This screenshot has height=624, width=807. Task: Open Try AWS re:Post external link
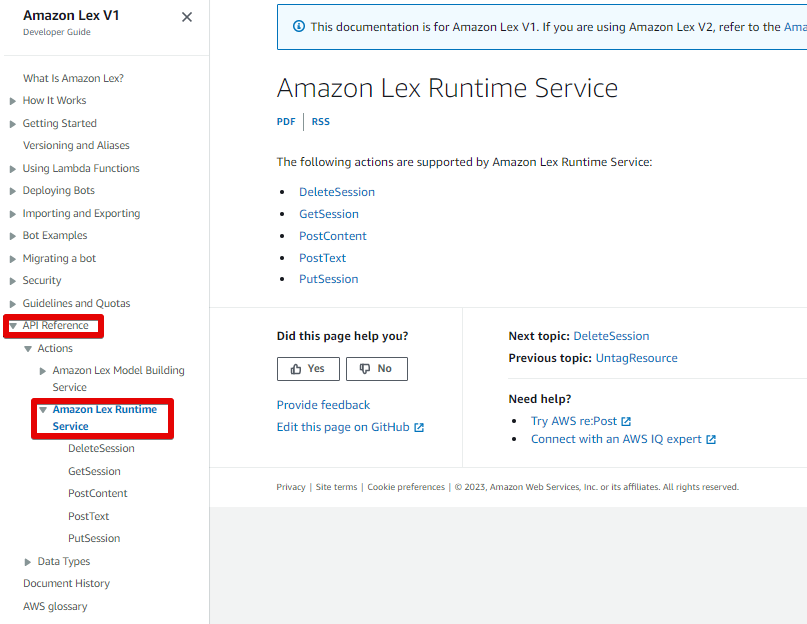pyautogui.click(x=580, y=422)
